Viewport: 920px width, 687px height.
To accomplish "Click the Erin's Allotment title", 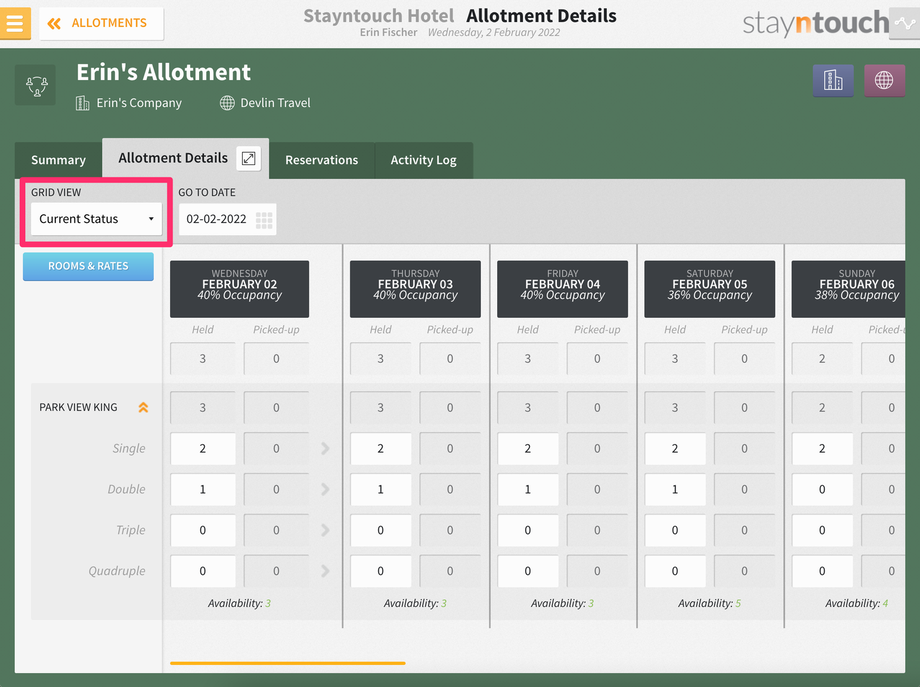I will (164, 72).
